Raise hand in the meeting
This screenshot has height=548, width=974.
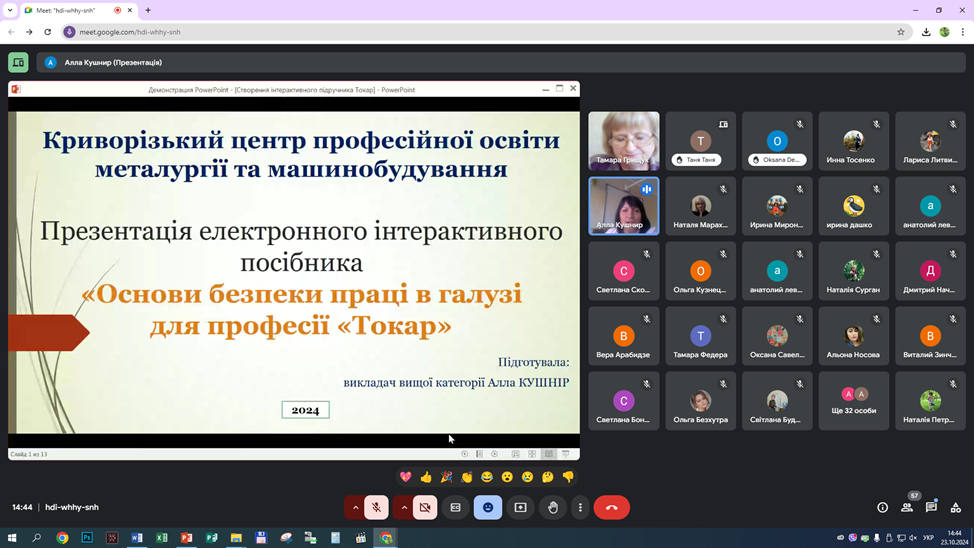coord(553,508)
